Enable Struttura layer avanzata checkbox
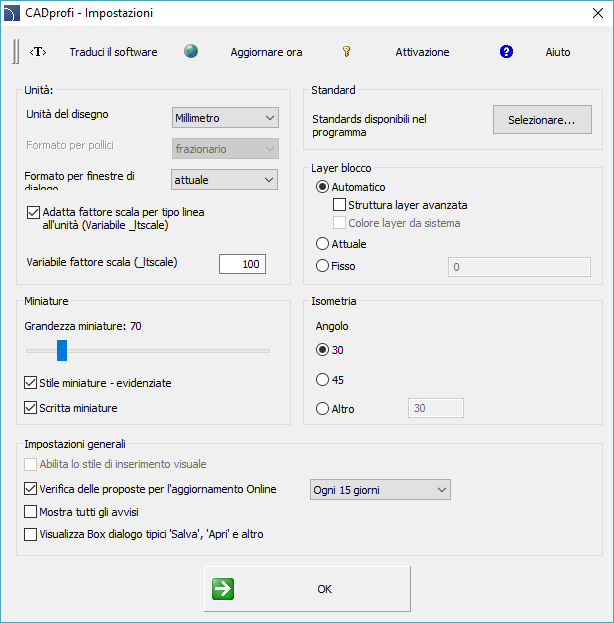Screen dimensions: 614x623 pyautogui.click(x=339, y=205)
